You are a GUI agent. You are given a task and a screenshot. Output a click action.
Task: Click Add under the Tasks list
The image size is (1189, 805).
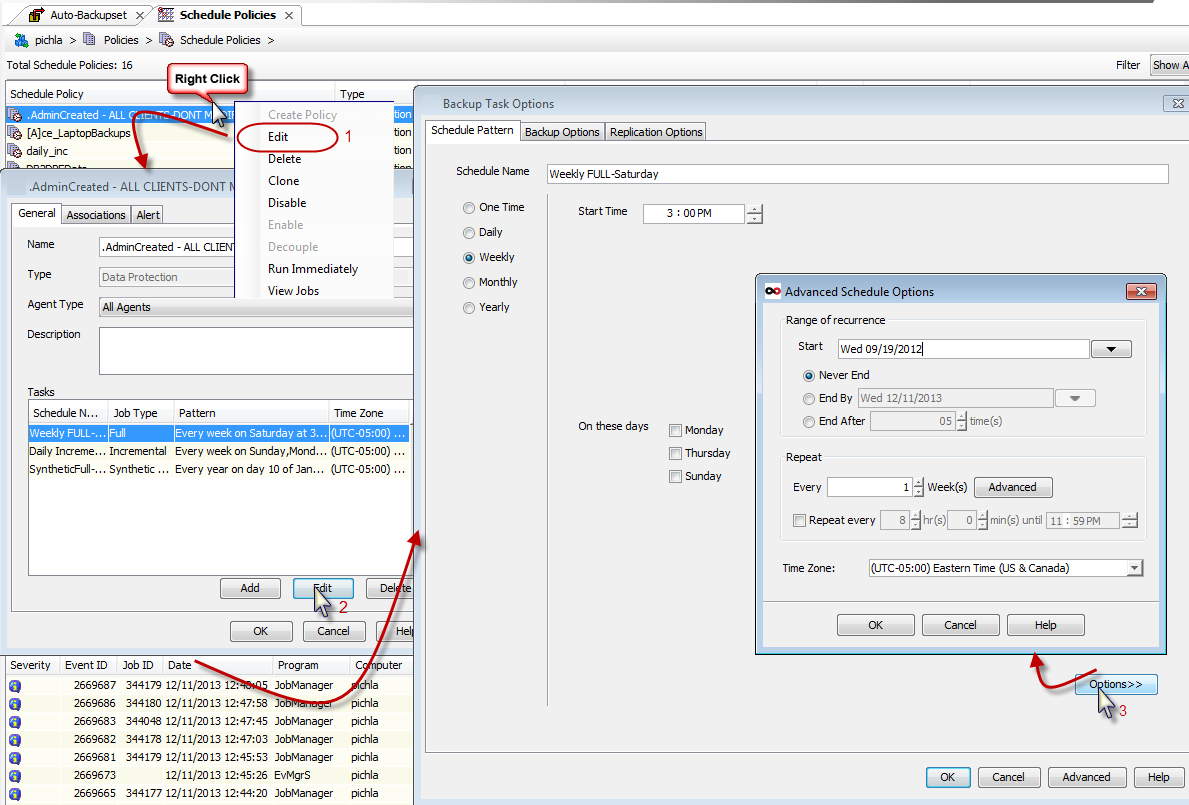click(250, 588)
